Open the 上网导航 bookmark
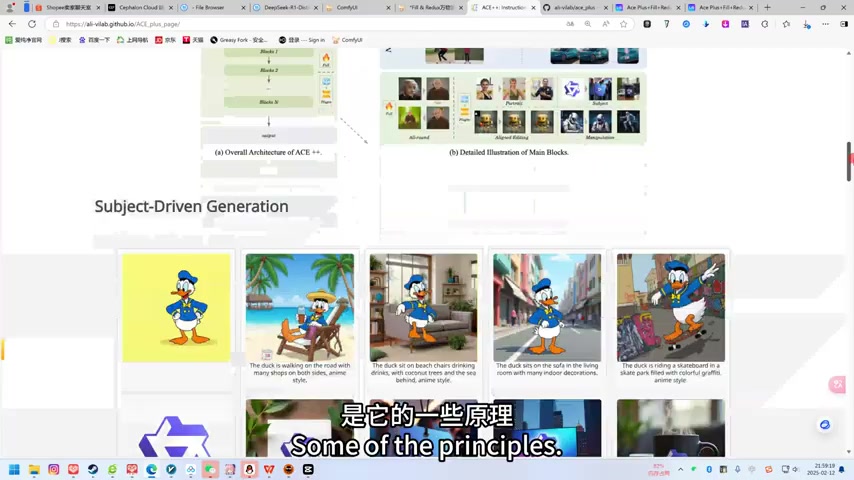Screen dimensions: 854x480 132,40
